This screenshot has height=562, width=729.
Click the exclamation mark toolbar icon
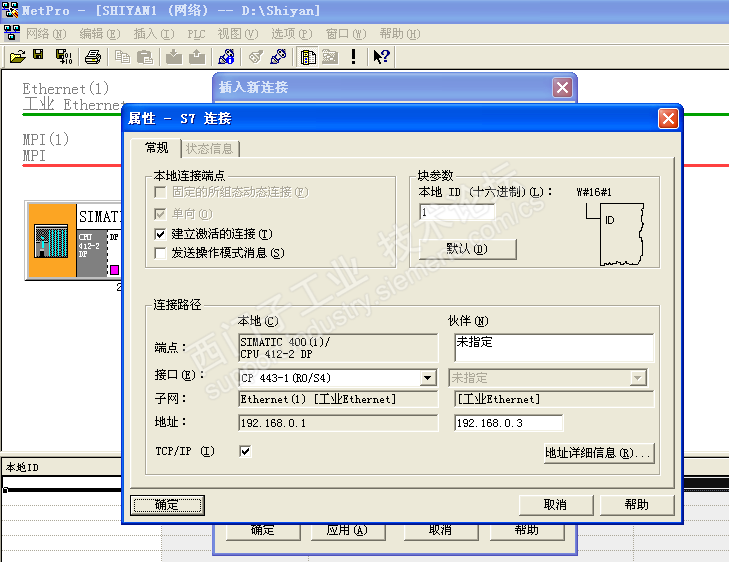click(353, 57)
